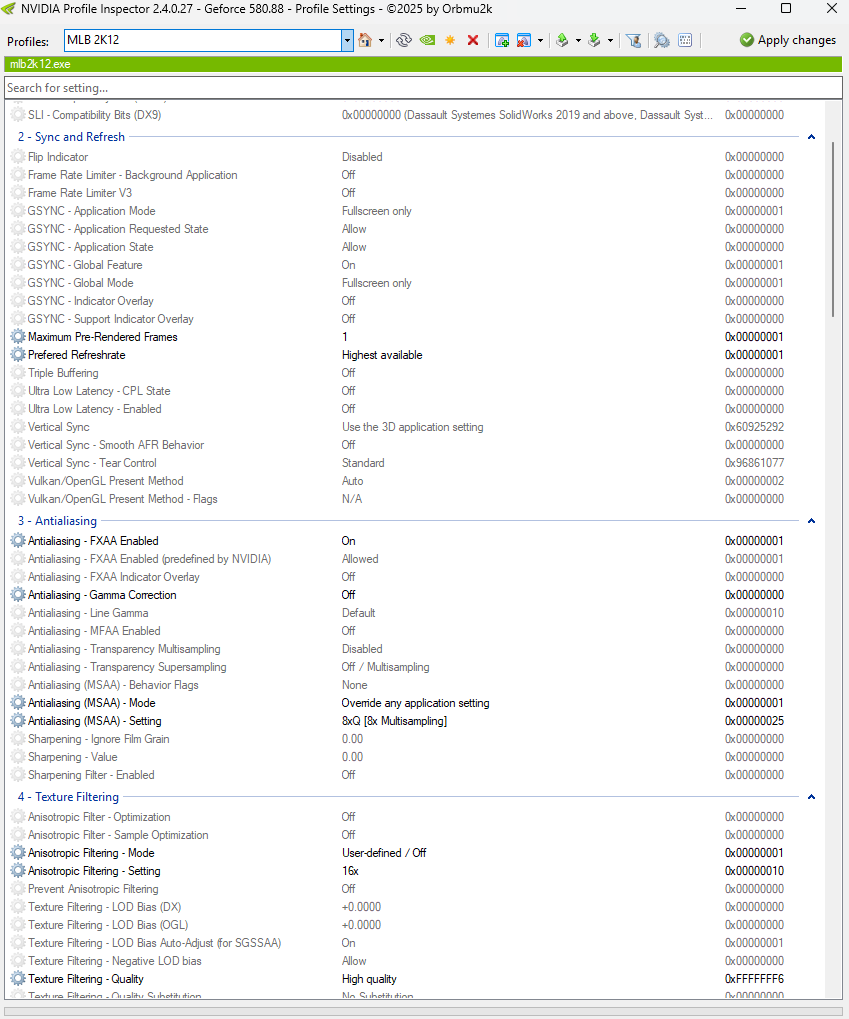
Task: Click Apply changes button
Action: [x=788, y=40]
